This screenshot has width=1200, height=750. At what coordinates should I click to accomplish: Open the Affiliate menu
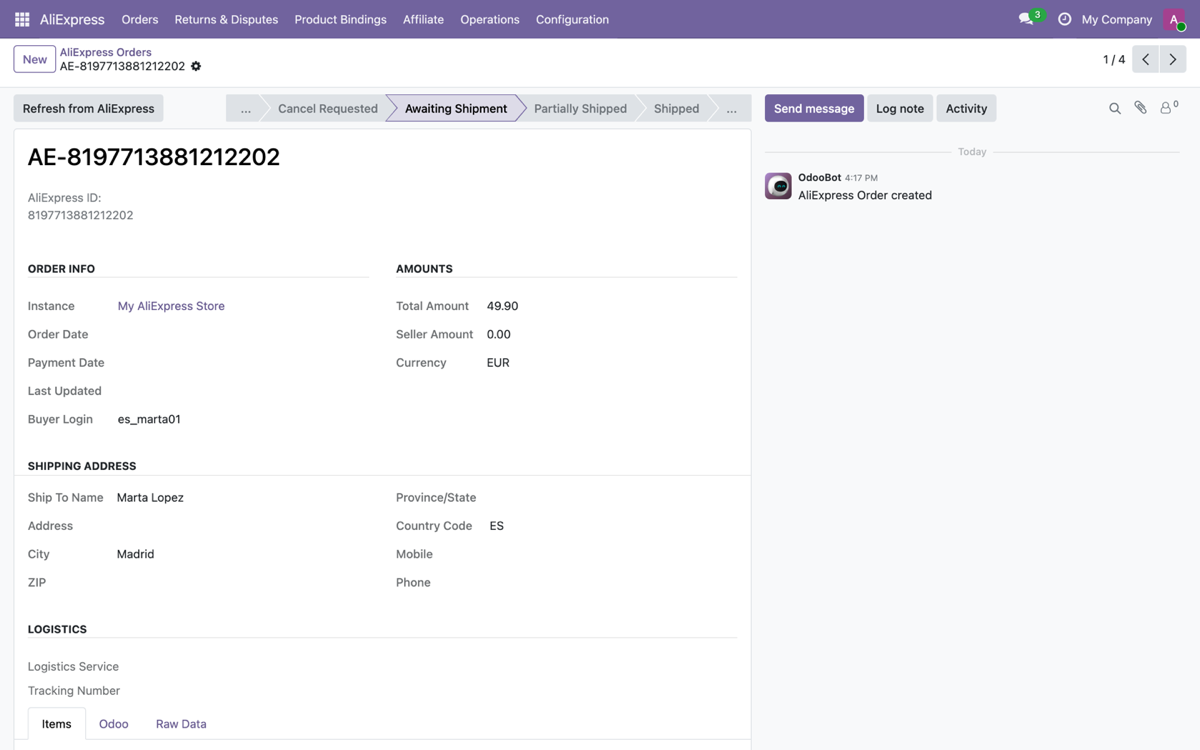tap(423, 19)
